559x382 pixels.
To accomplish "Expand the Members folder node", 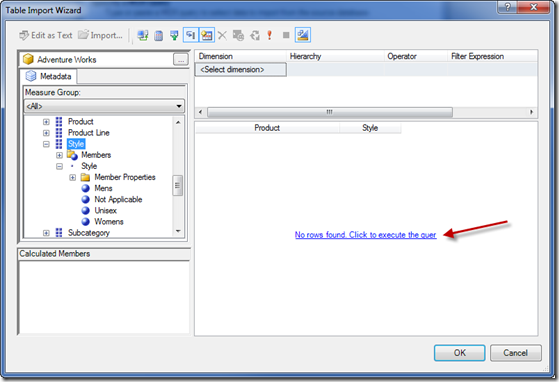I will (x=60, y=155).
